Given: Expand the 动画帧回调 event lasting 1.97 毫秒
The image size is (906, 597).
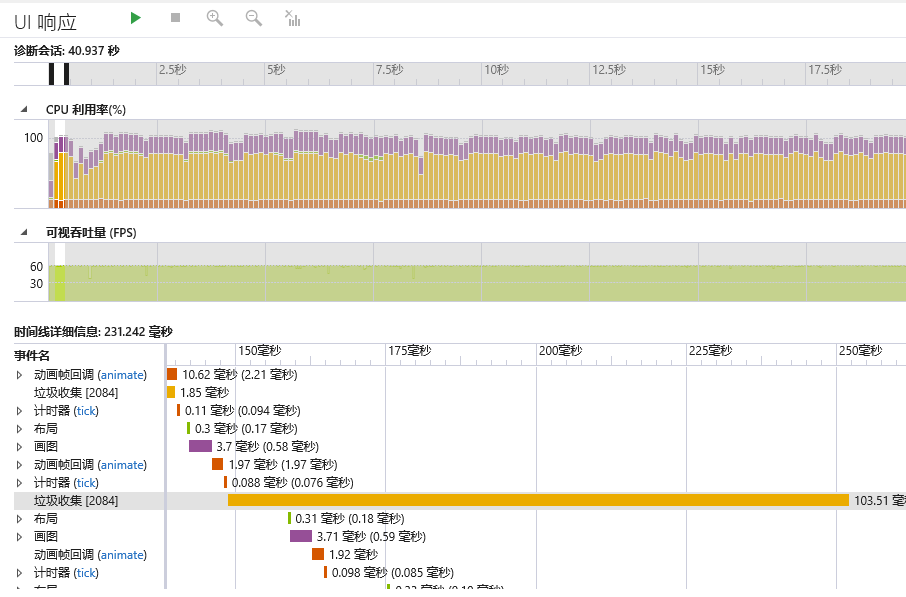Looking at the screenshot, I should pos(20,465).
